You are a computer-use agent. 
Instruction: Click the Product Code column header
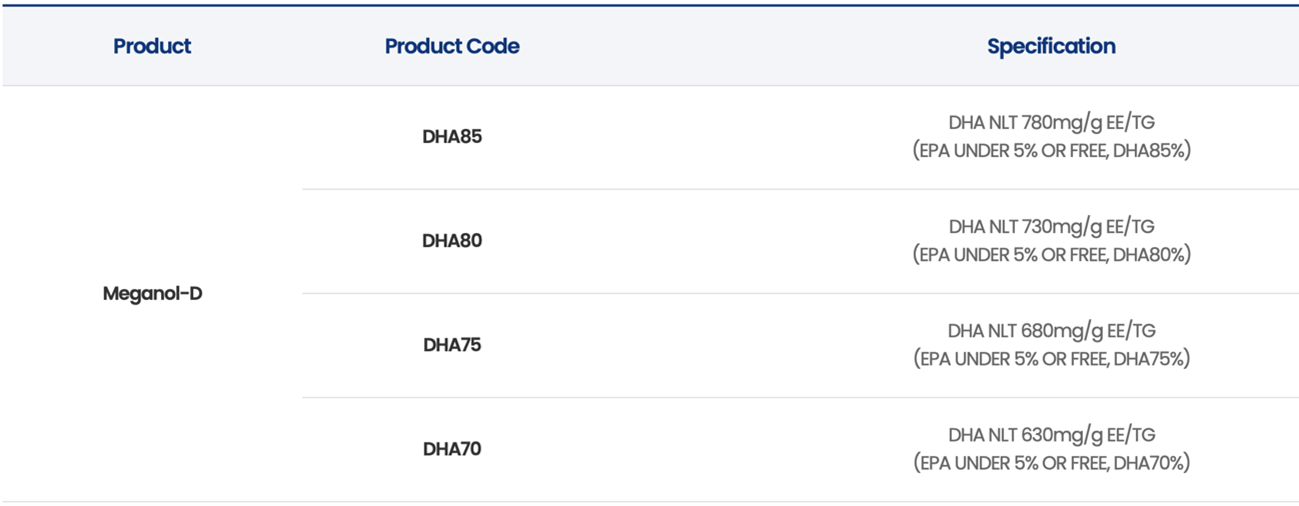point(452,46)
